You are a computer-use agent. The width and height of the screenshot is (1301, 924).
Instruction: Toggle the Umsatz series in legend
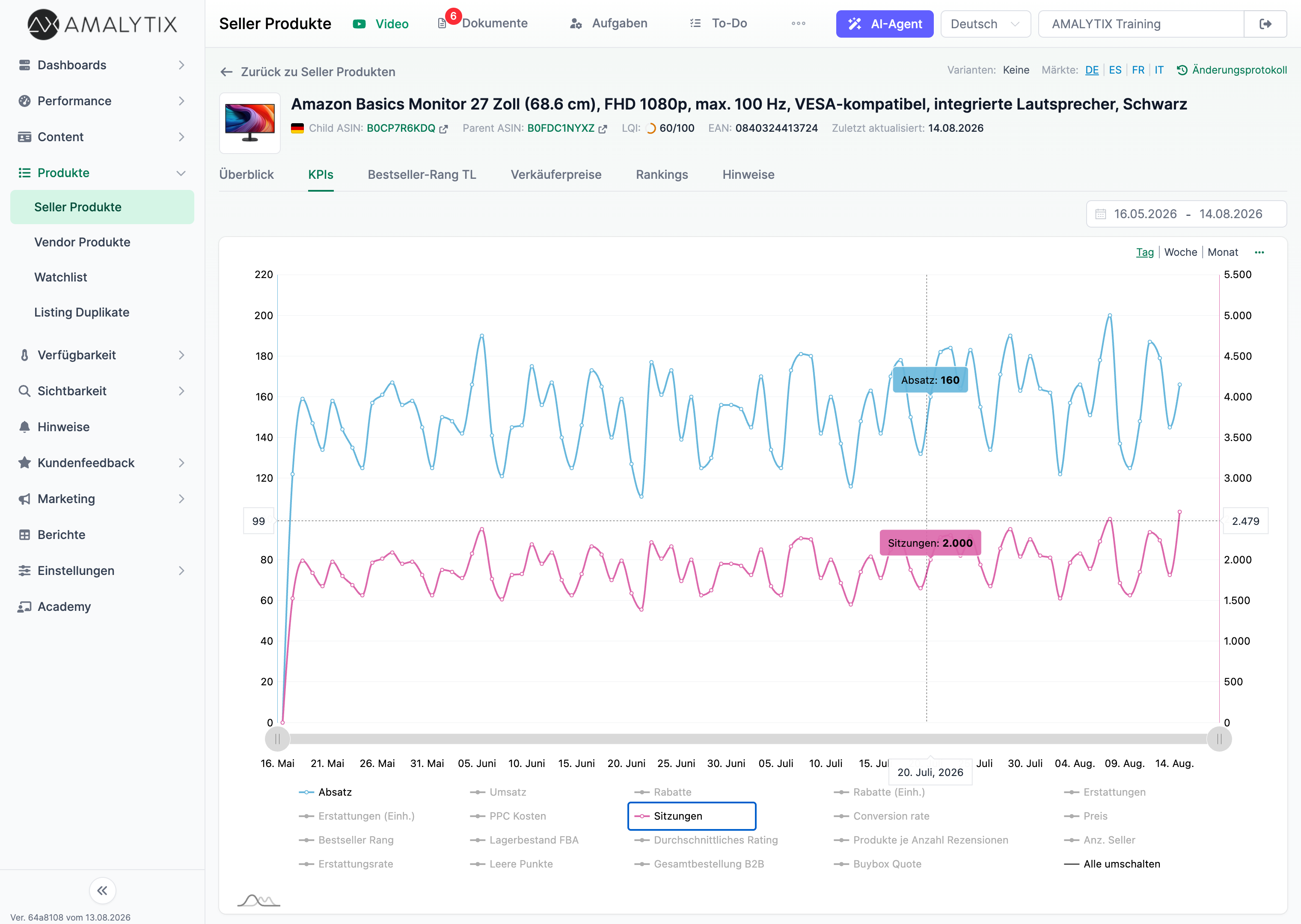coord(498,792)
